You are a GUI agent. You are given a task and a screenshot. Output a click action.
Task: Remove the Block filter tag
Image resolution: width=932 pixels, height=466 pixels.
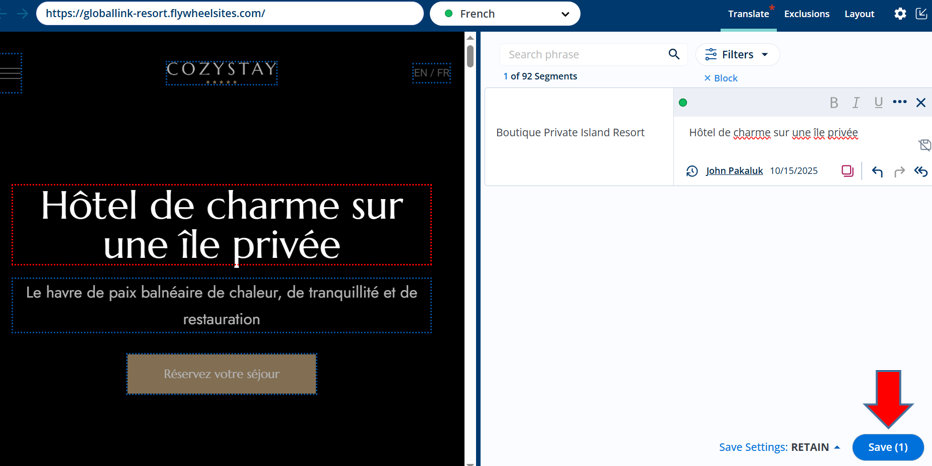(708, 78)
